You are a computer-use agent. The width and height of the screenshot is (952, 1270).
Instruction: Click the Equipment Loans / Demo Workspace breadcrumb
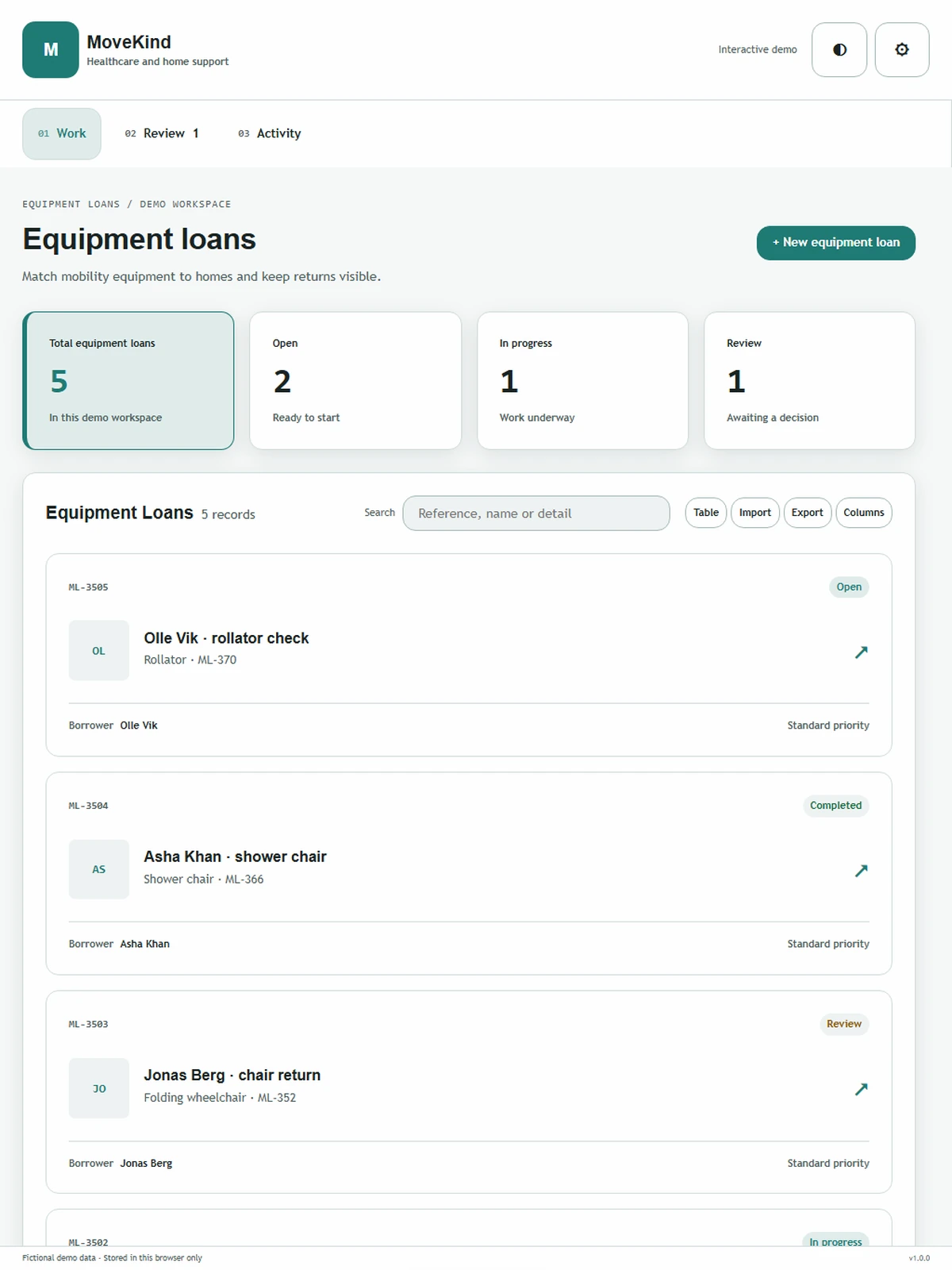pos(127,204)
